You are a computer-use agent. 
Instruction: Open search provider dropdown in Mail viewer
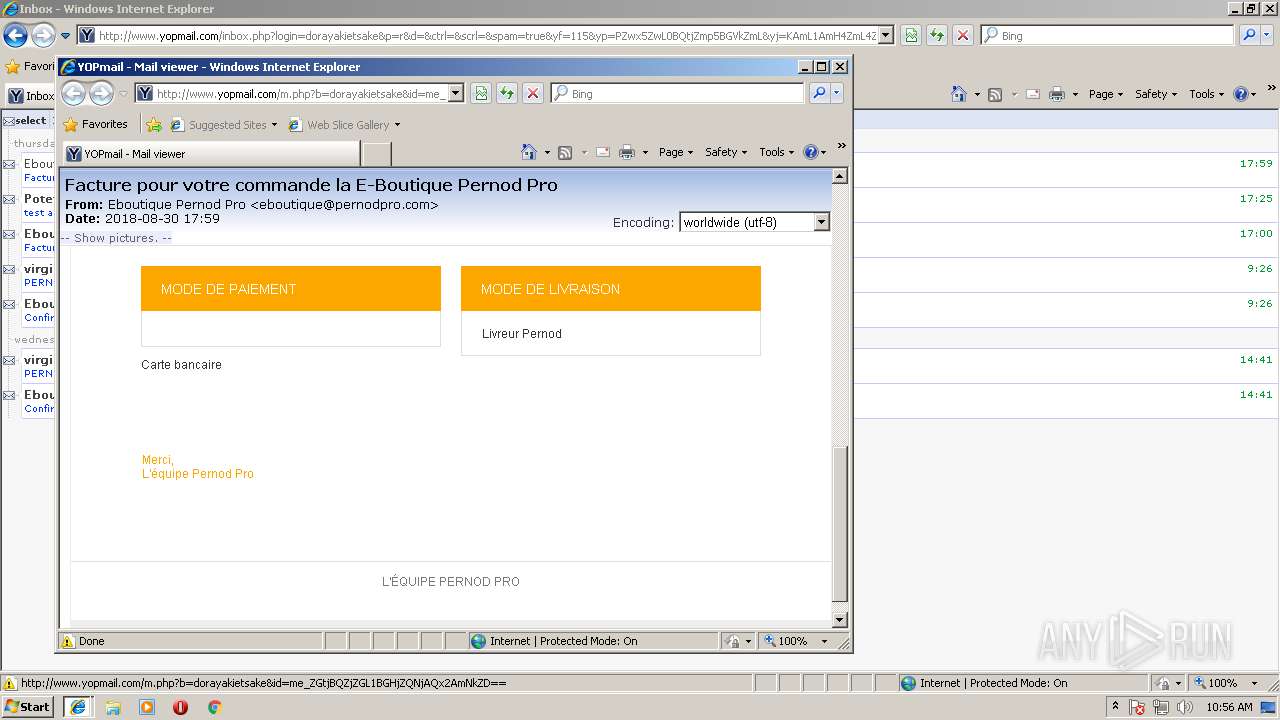(x=838, y=93)
